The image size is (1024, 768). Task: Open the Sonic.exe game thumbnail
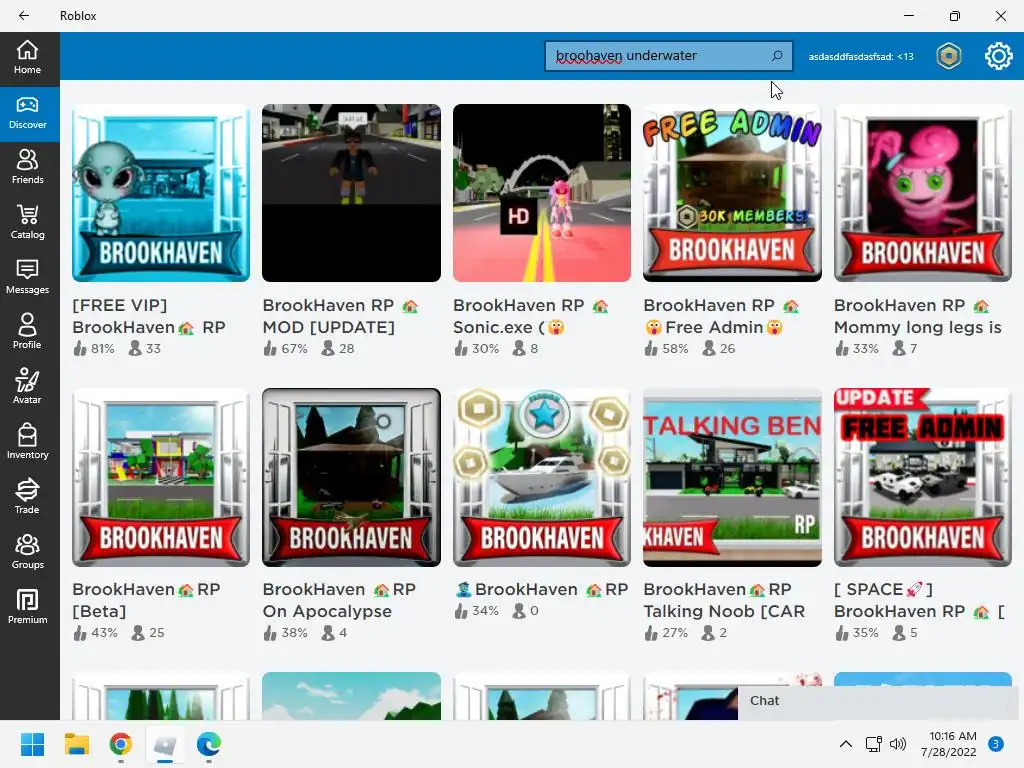[x=542, y=193]
